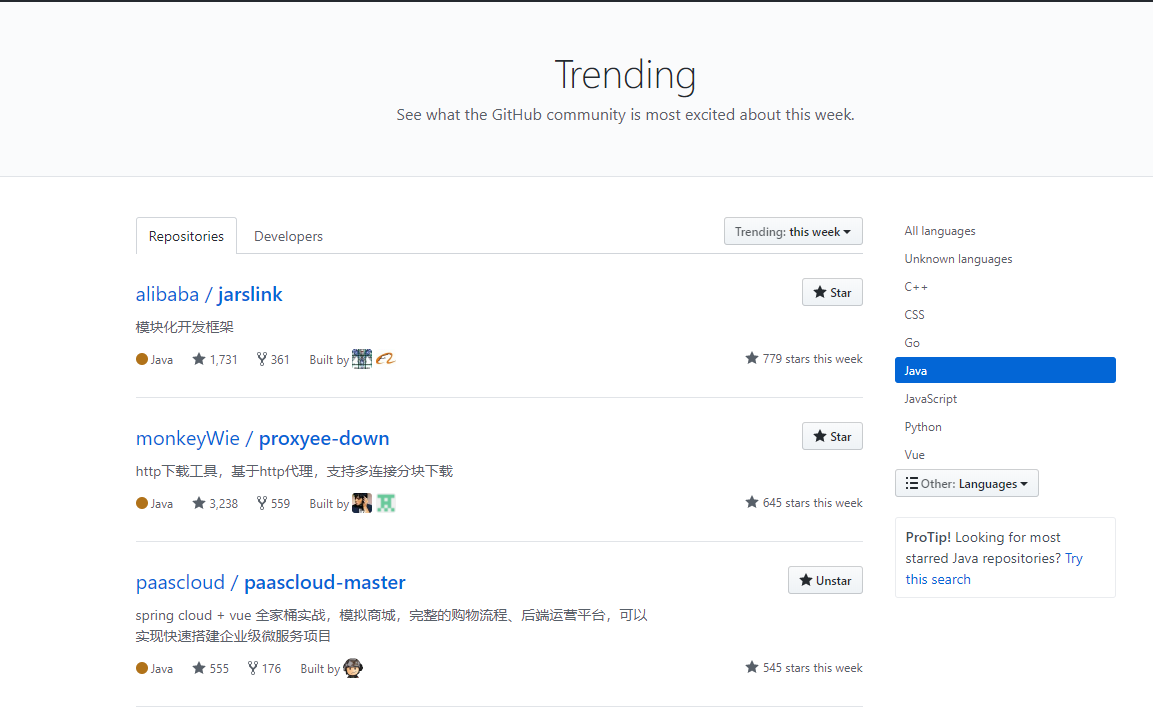Star the proxyee-down repository
The height and width of the screenshot is (712, 1153).
[832, 436]
